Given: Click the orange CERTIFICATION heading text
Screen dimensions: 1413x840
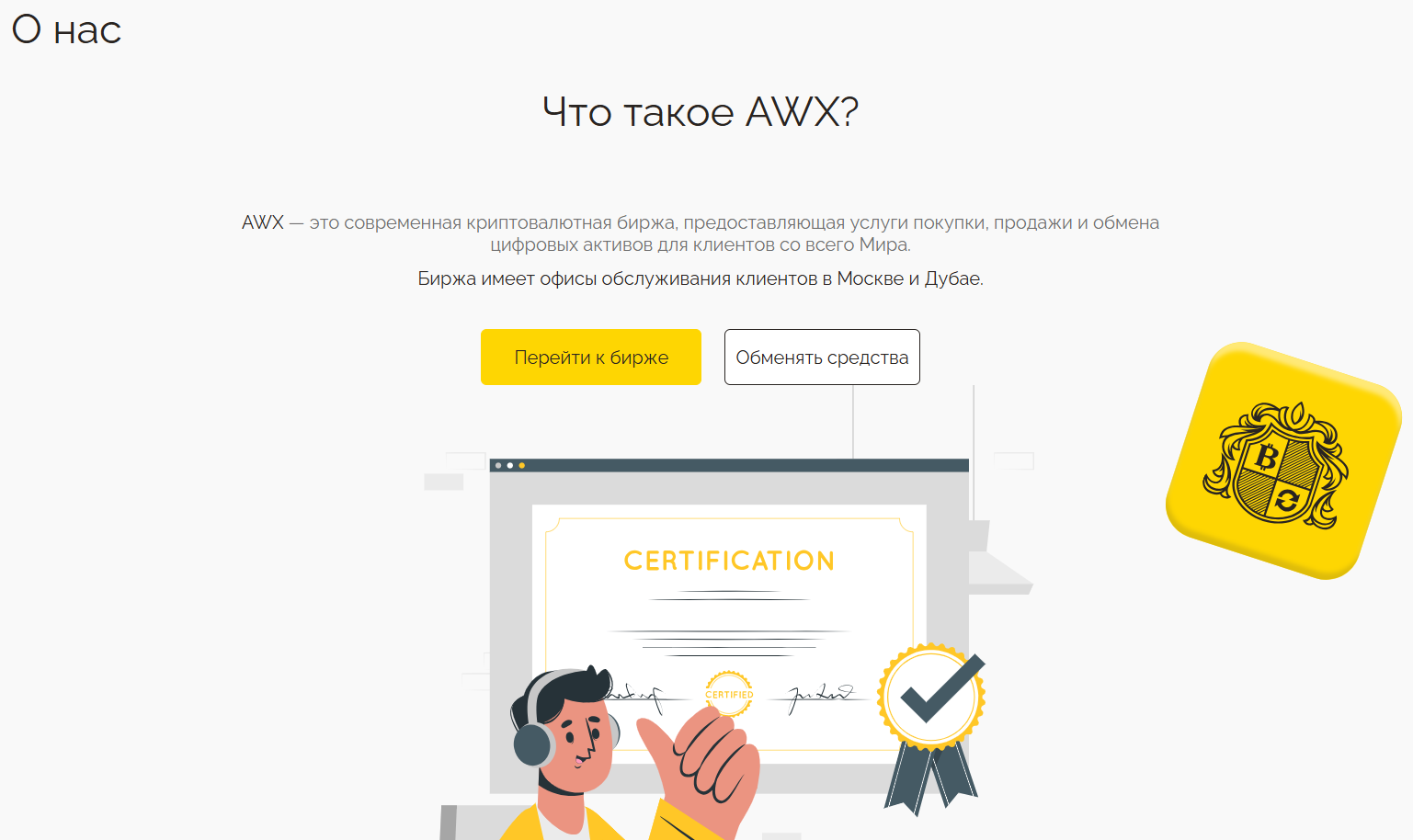Looking at the screenshot, I should (729, 561).
